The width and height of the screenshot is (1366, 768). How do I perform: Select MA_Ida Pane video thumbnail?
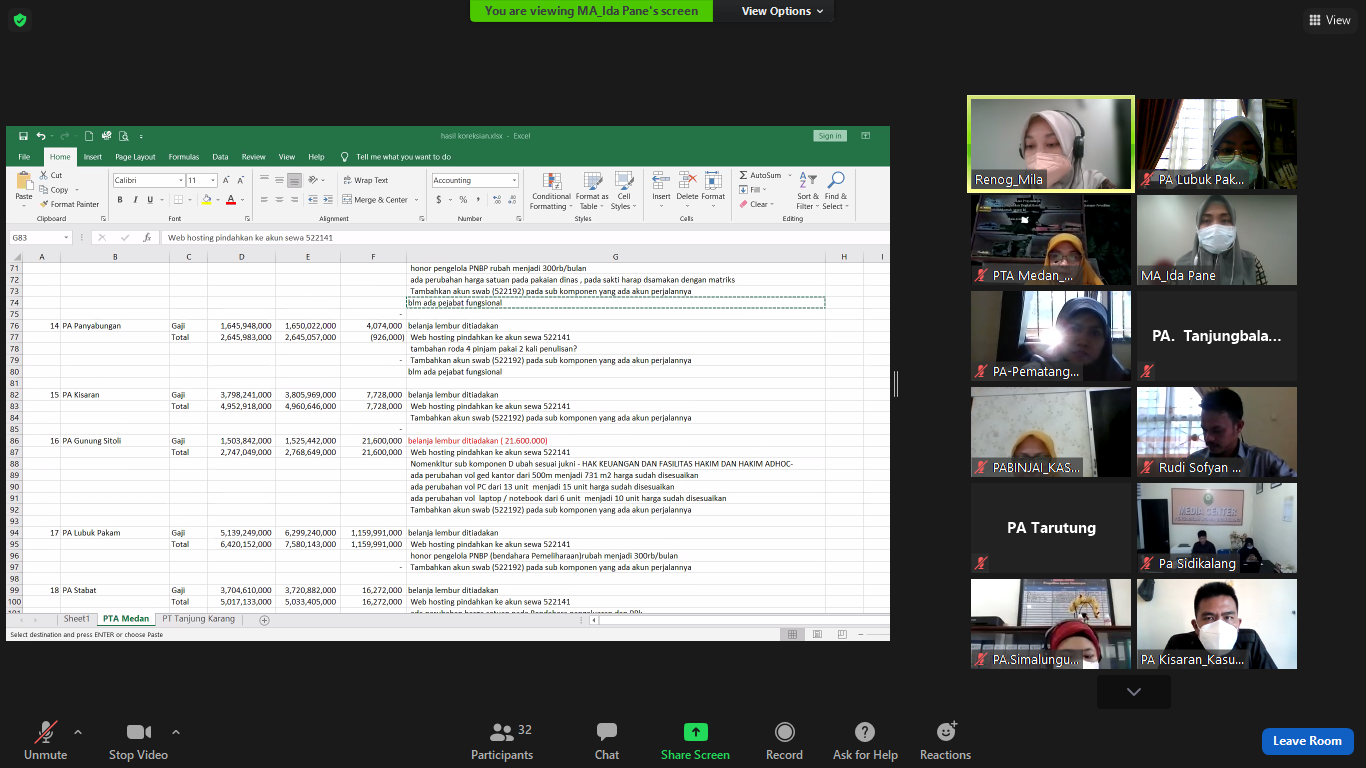coord(1216,240)
